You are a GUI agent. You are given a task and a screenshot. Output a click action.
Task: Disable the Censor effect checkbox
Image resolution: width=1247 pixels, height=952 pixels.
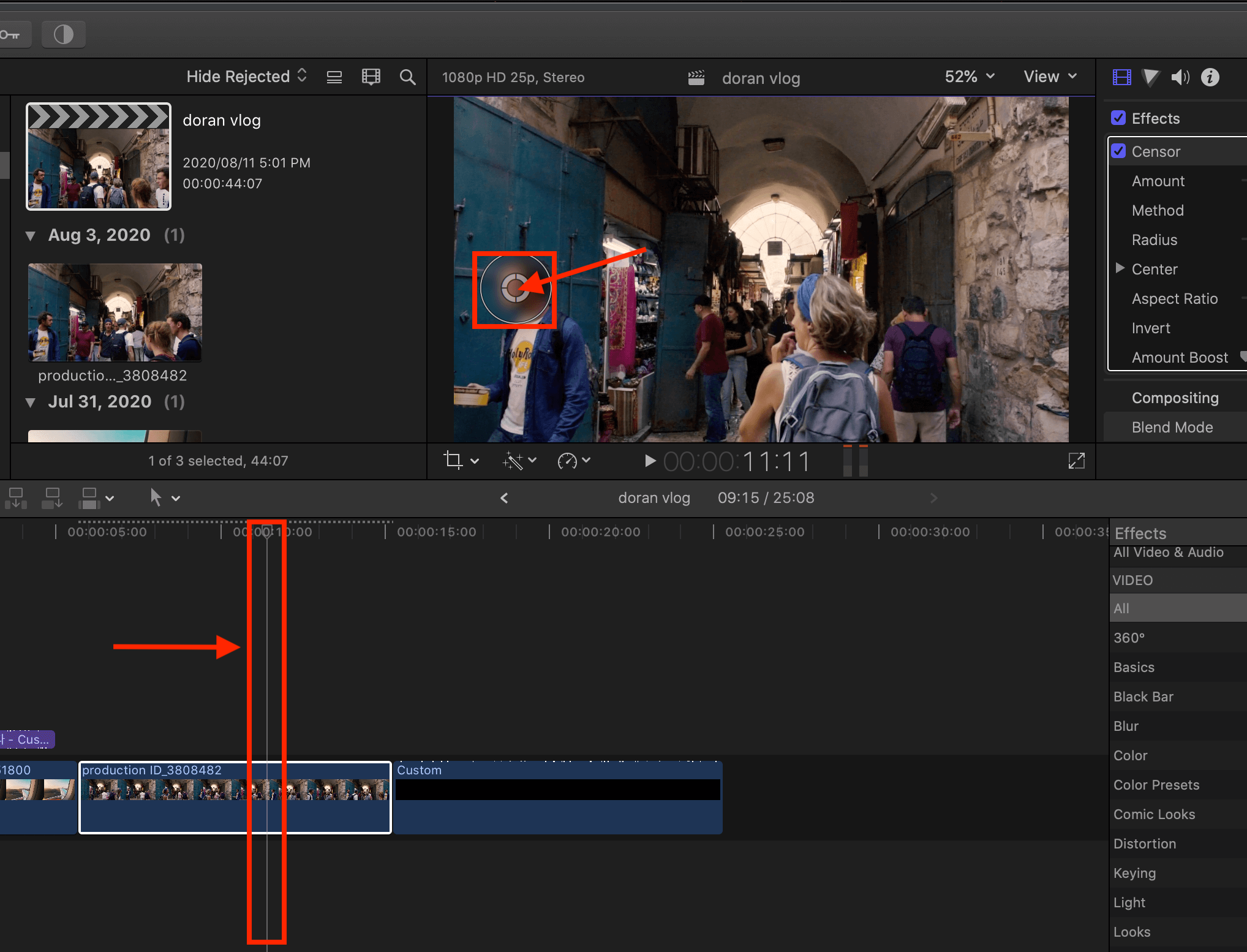[x=1118, y=151]
